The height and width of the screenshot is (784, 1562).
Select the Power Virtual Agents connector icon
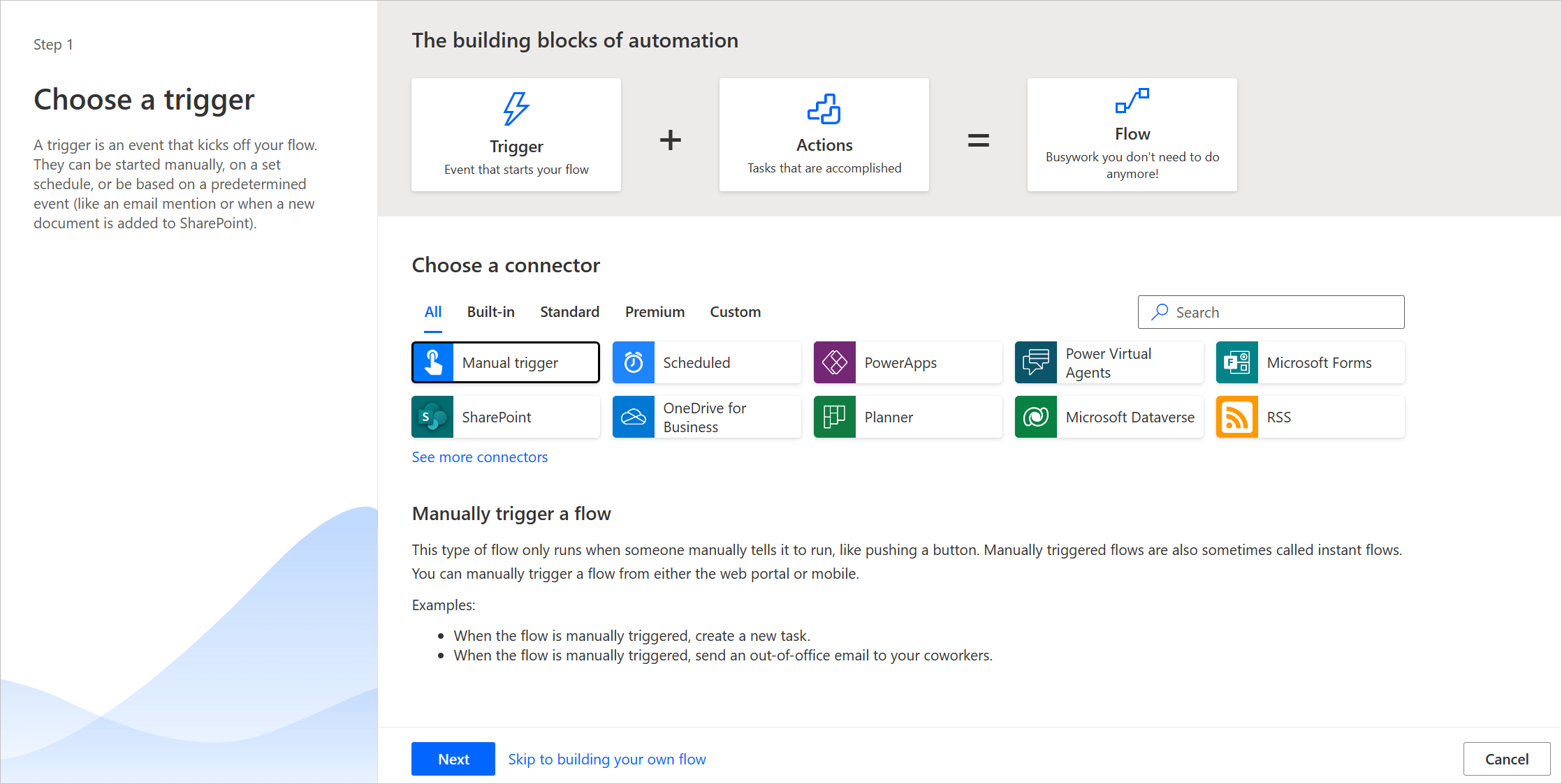1036,362
